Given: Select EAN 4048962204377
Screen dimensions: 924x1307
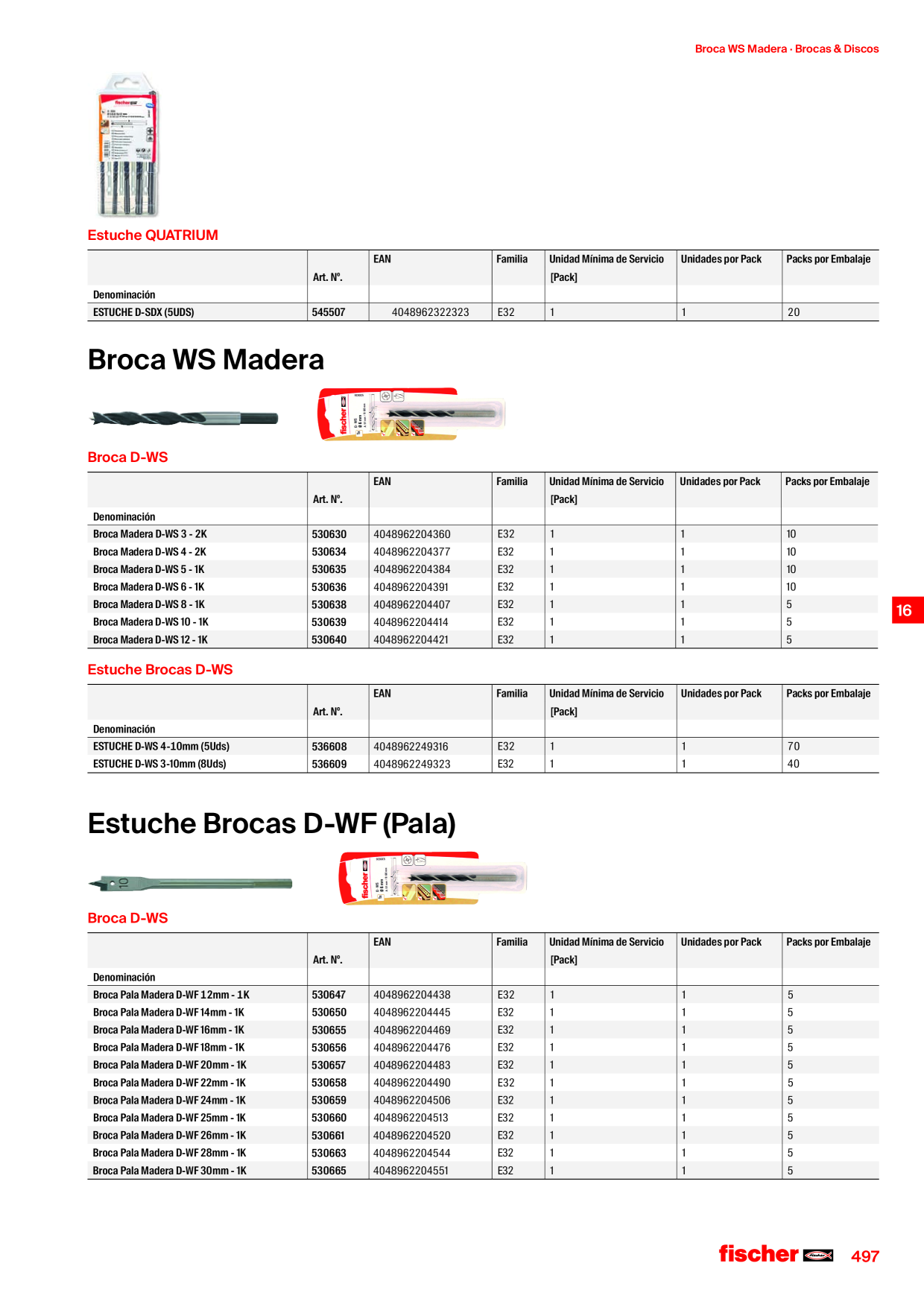Looking at the screenshot, I should click(412, 552).
